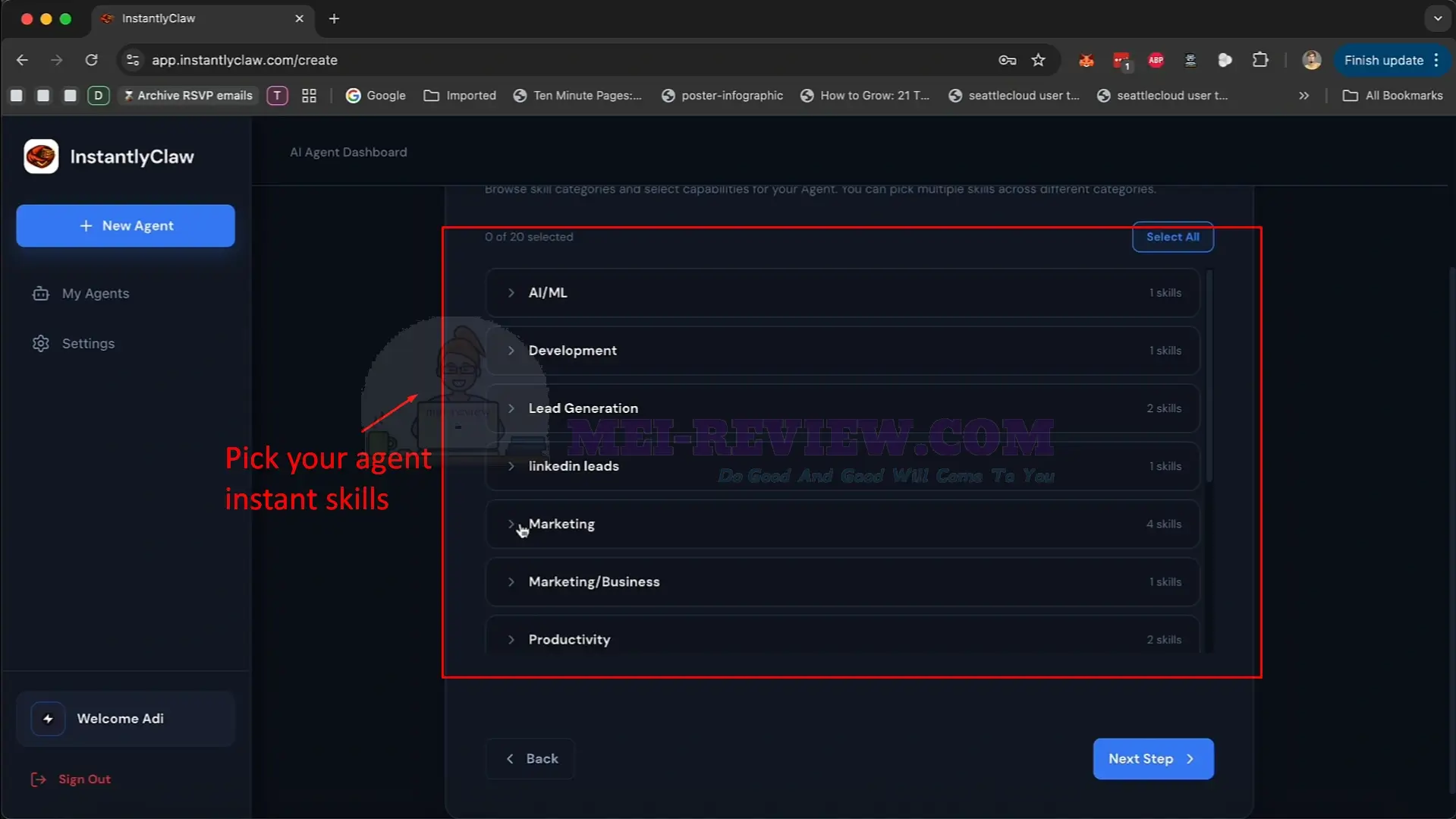Expand the linkedin leads category
Screen dimensions: 1456x819
(842, 466)
